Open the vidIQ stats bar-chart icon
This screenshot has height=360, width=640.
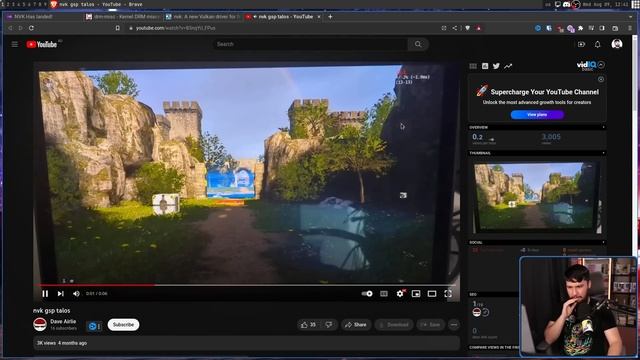[x=484, y=66]
